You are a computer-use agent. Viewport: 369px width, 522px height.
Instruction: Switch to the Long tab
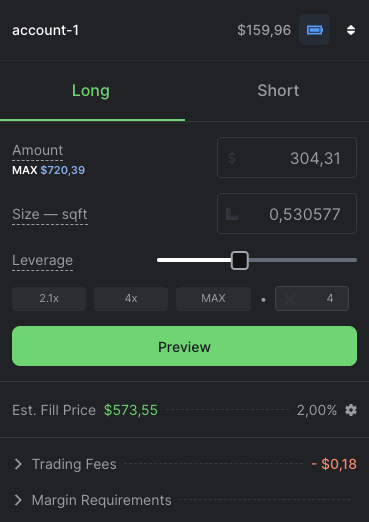tap(91, 91)
